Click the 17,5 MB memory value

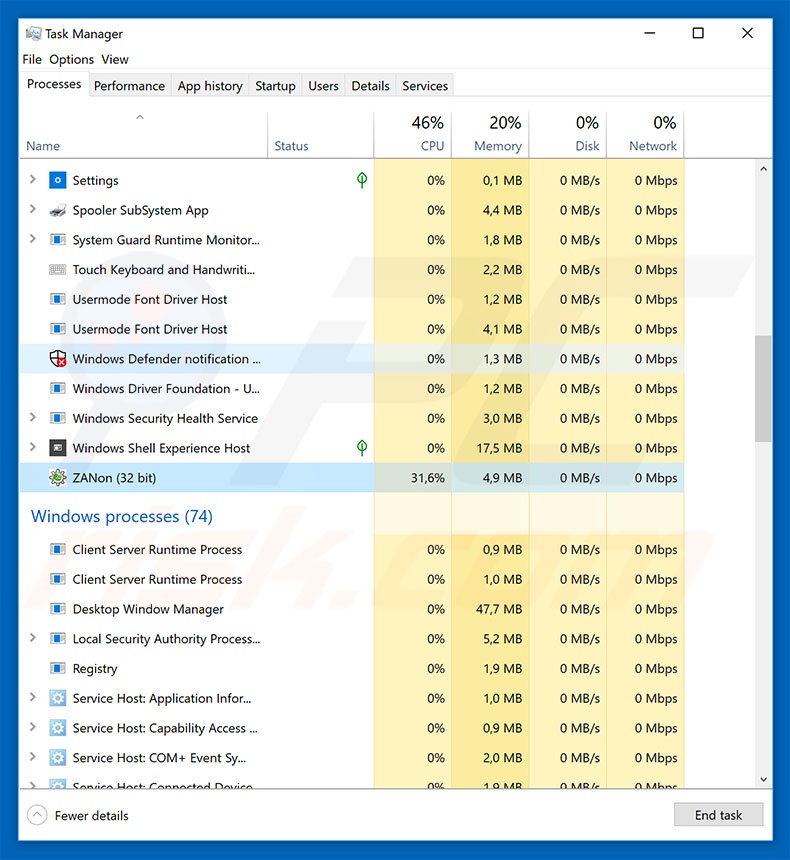pyautogui.click(x=499, y=448)
